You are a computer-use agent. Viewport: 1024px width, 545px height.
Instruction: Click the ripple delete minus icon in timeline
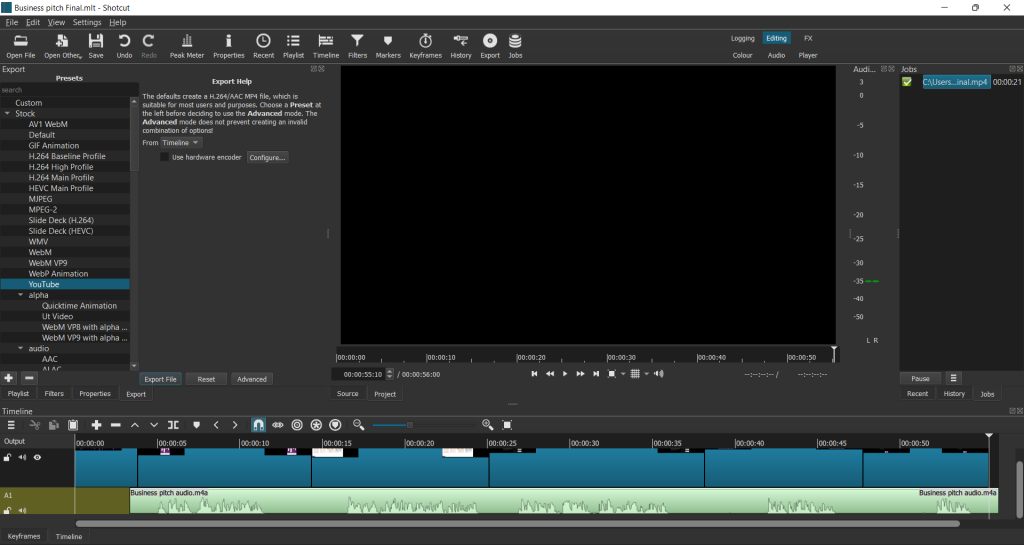pos(115,425)
